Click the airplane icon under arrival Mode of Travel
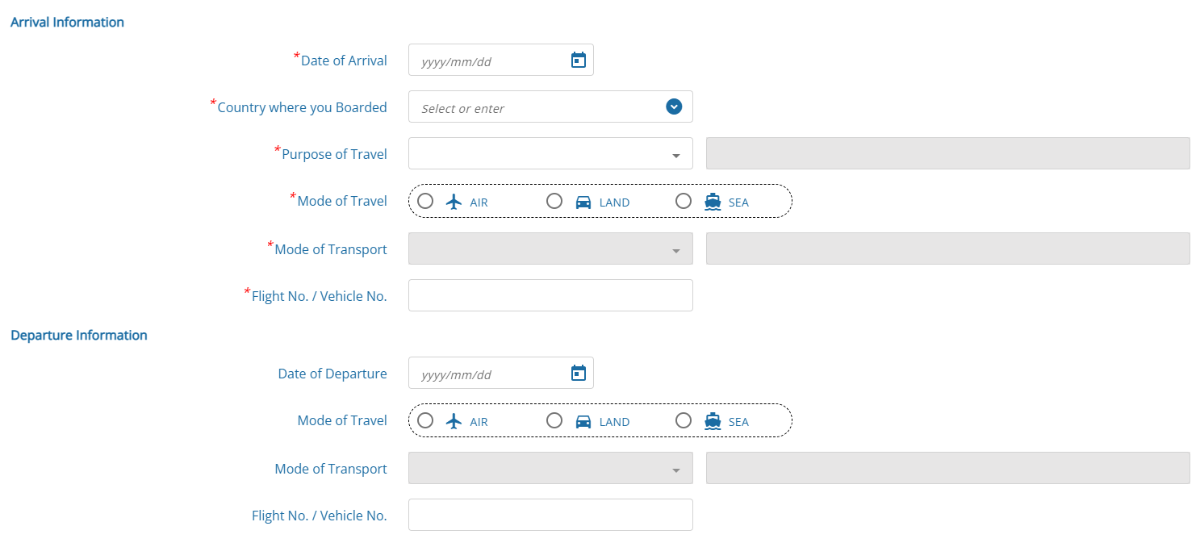Screen dimensions: 1200x547 click(x=454, y=201)
